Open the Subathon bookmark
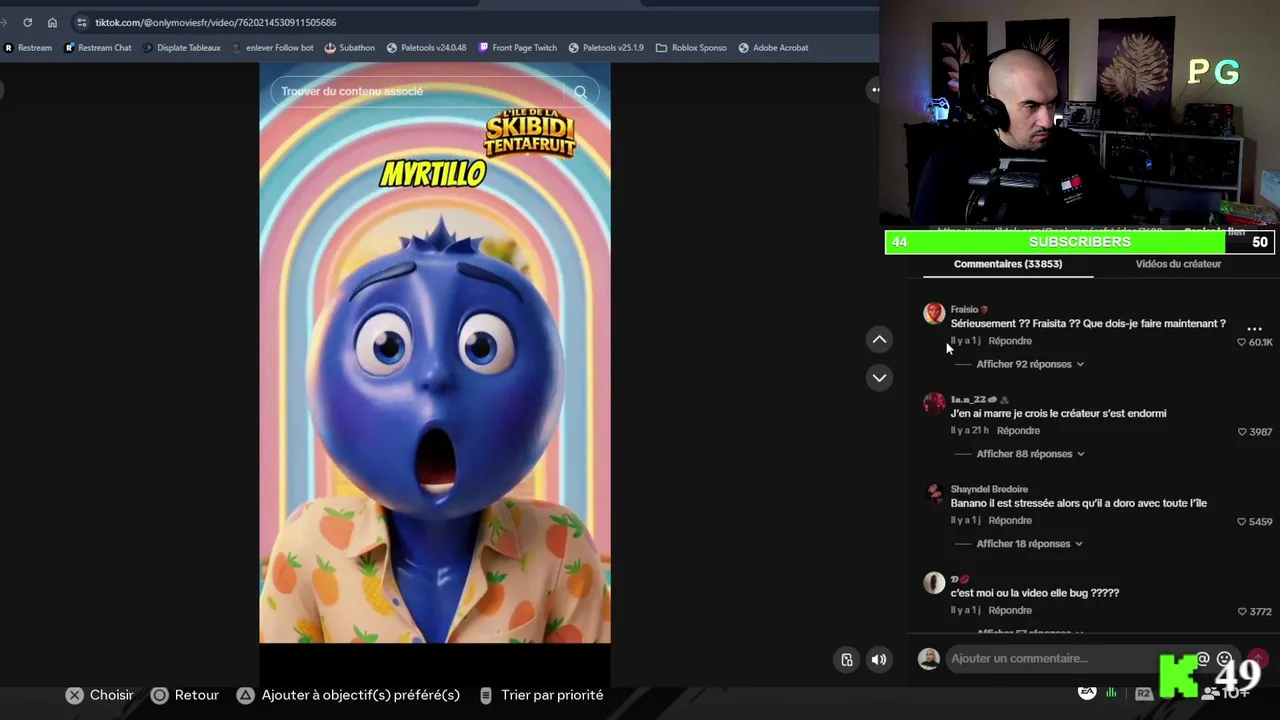 click(350, 47)
